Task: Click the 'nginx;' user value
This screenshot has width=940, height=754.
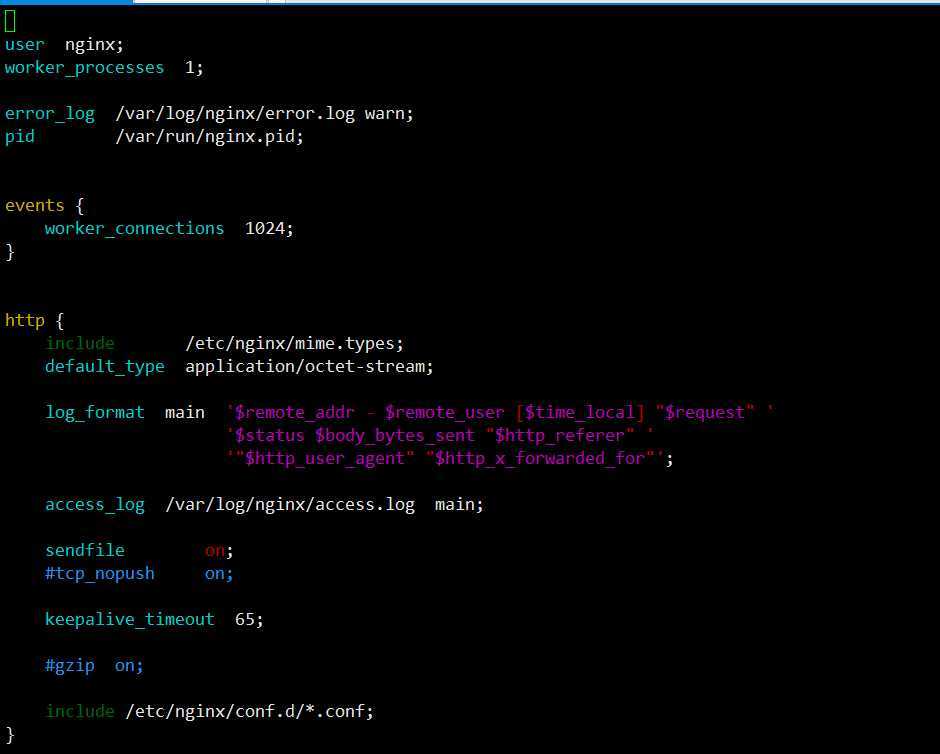Action: pyautogui.click(x=94, y=45)
